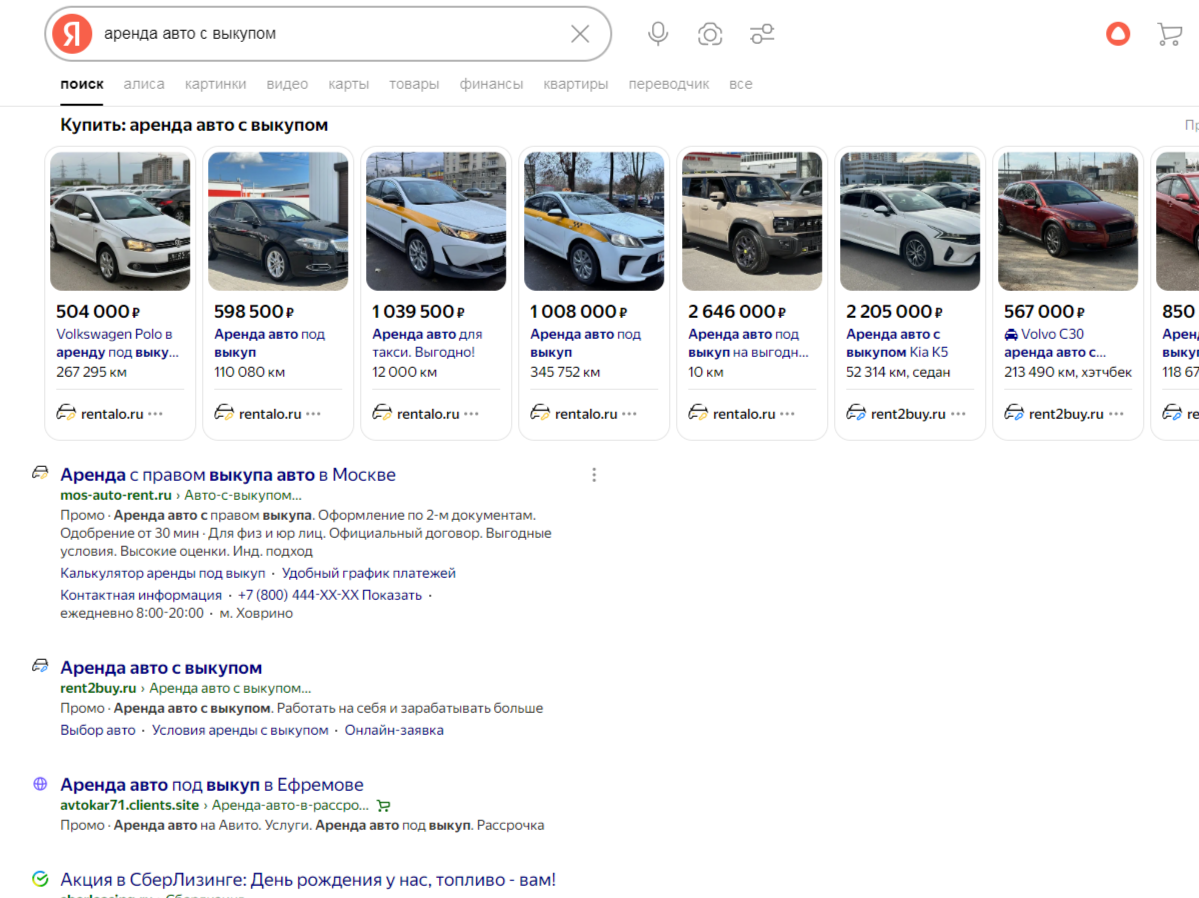1199x898 pixels.
Task: Open avtokar71.clients.site green address
Action: [x=130, y=805]
